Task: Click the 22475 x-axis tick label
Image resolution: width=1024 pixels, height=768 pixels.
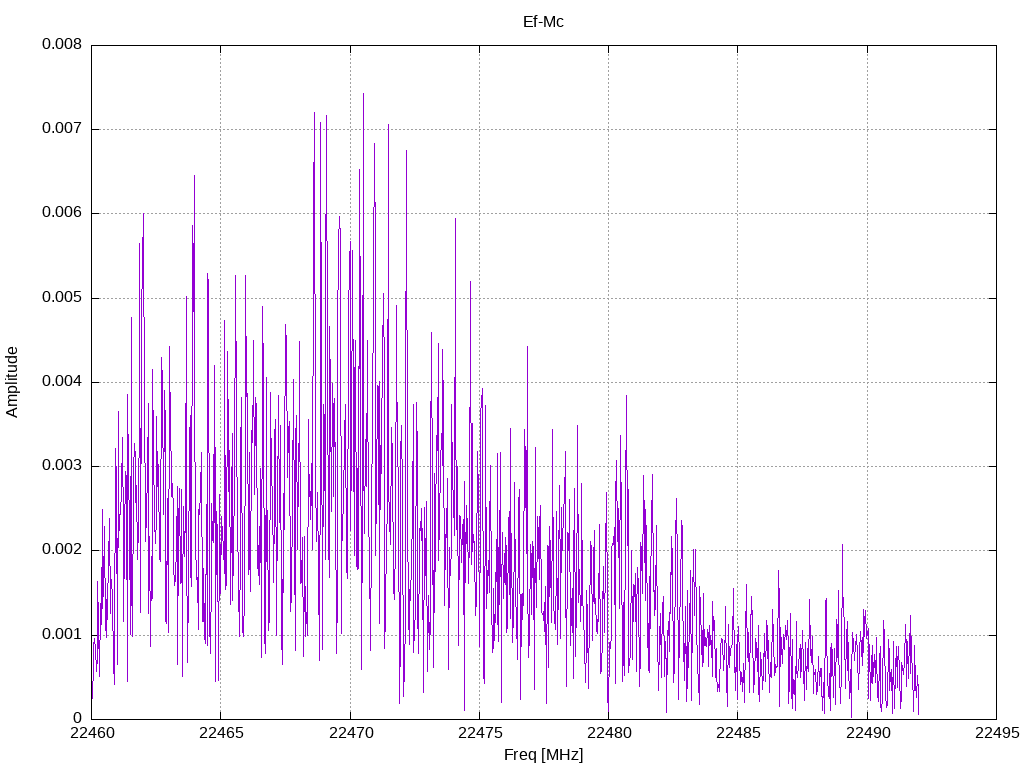Action: (x=479, y=733)
